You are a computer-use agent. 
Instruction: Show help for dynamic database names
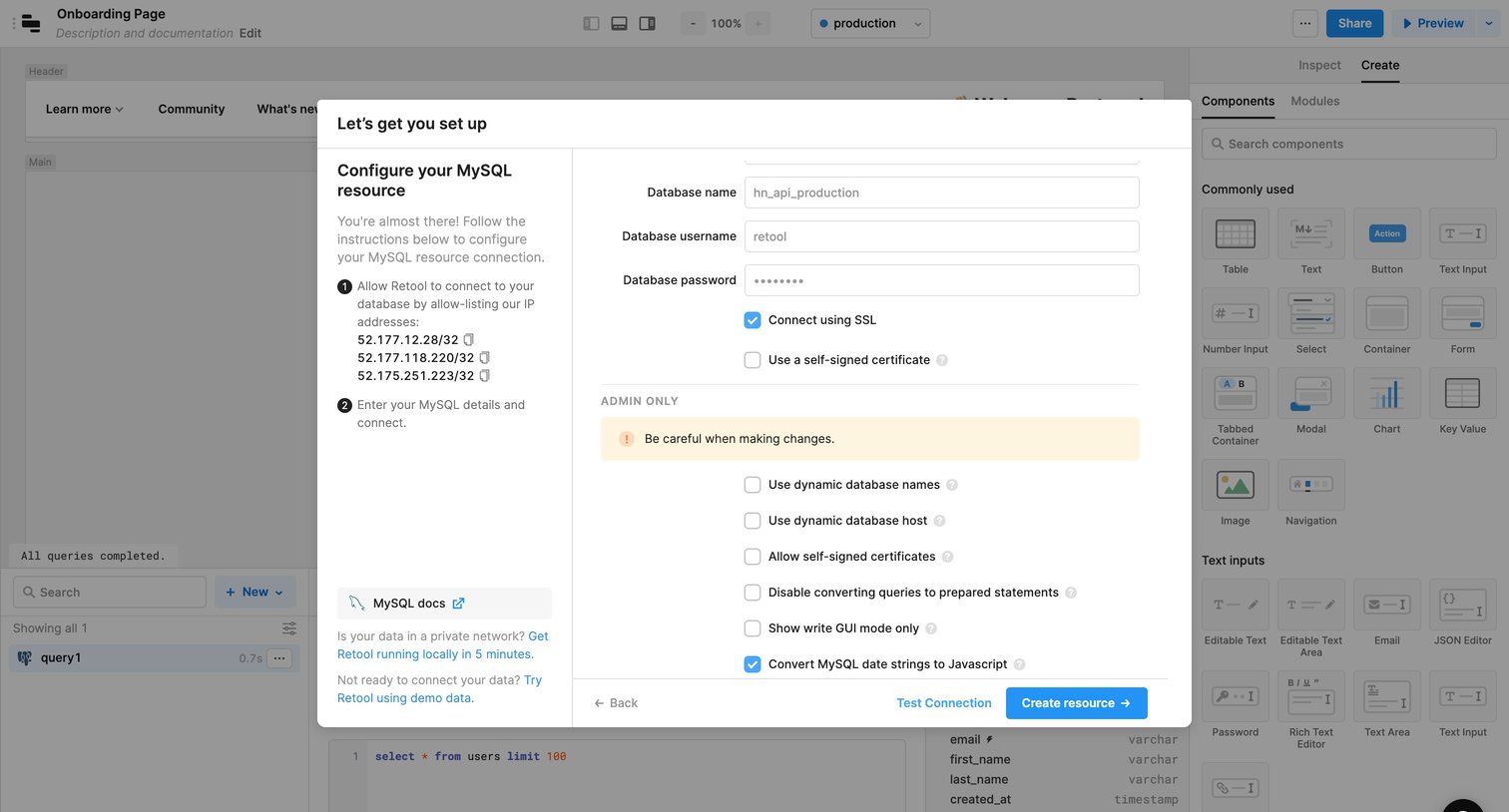[x=952, y=485]
